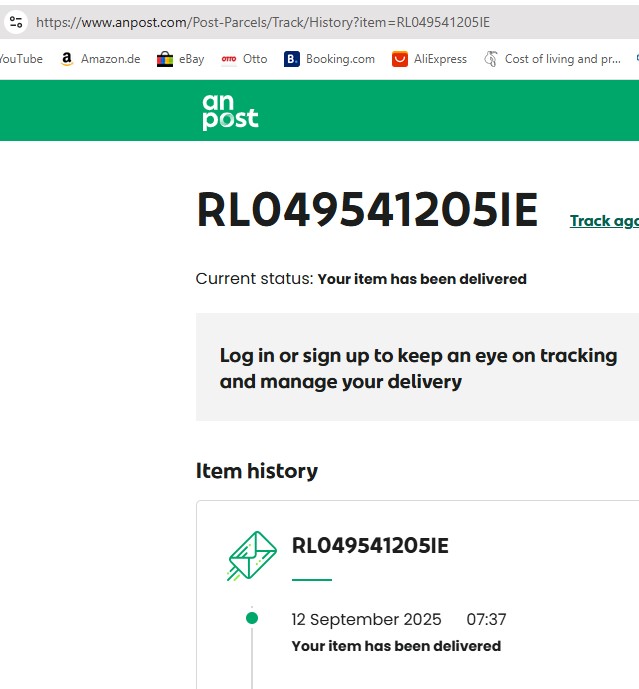
Task: Click the current status delivered text
Action: click(421, 279)
